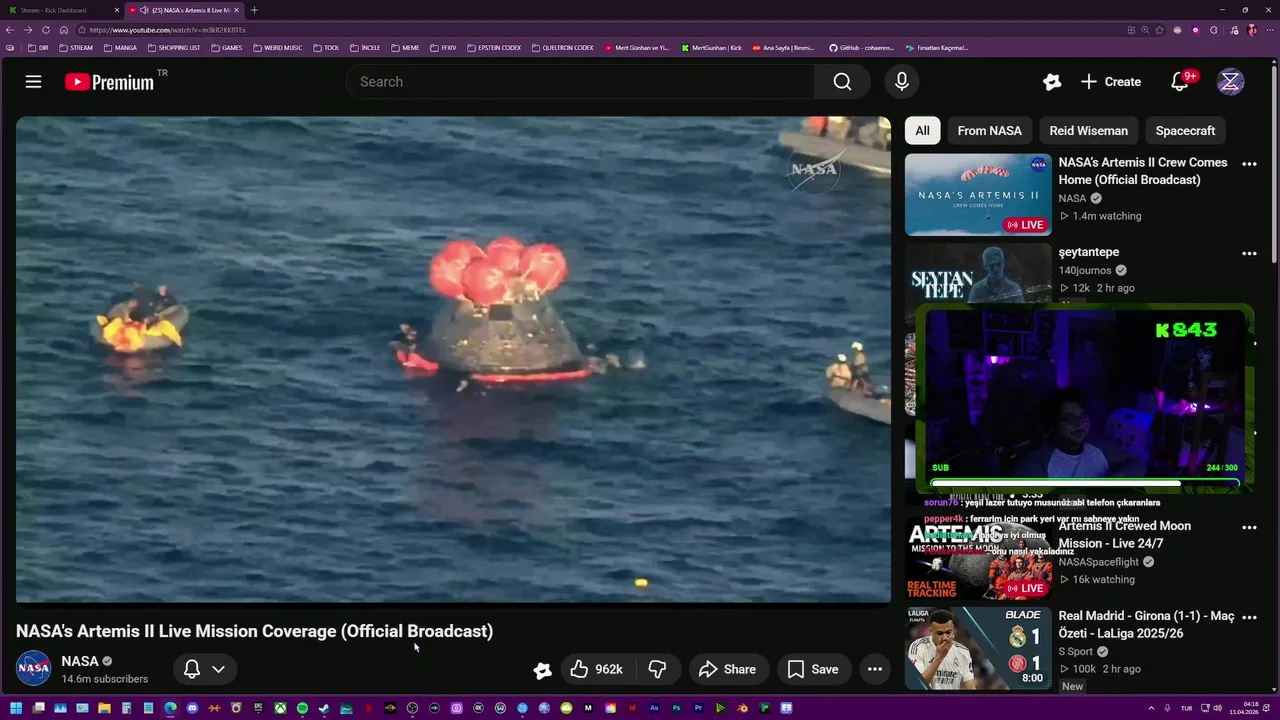Click the Real Madrid - Girona video title

(1147, 625)
